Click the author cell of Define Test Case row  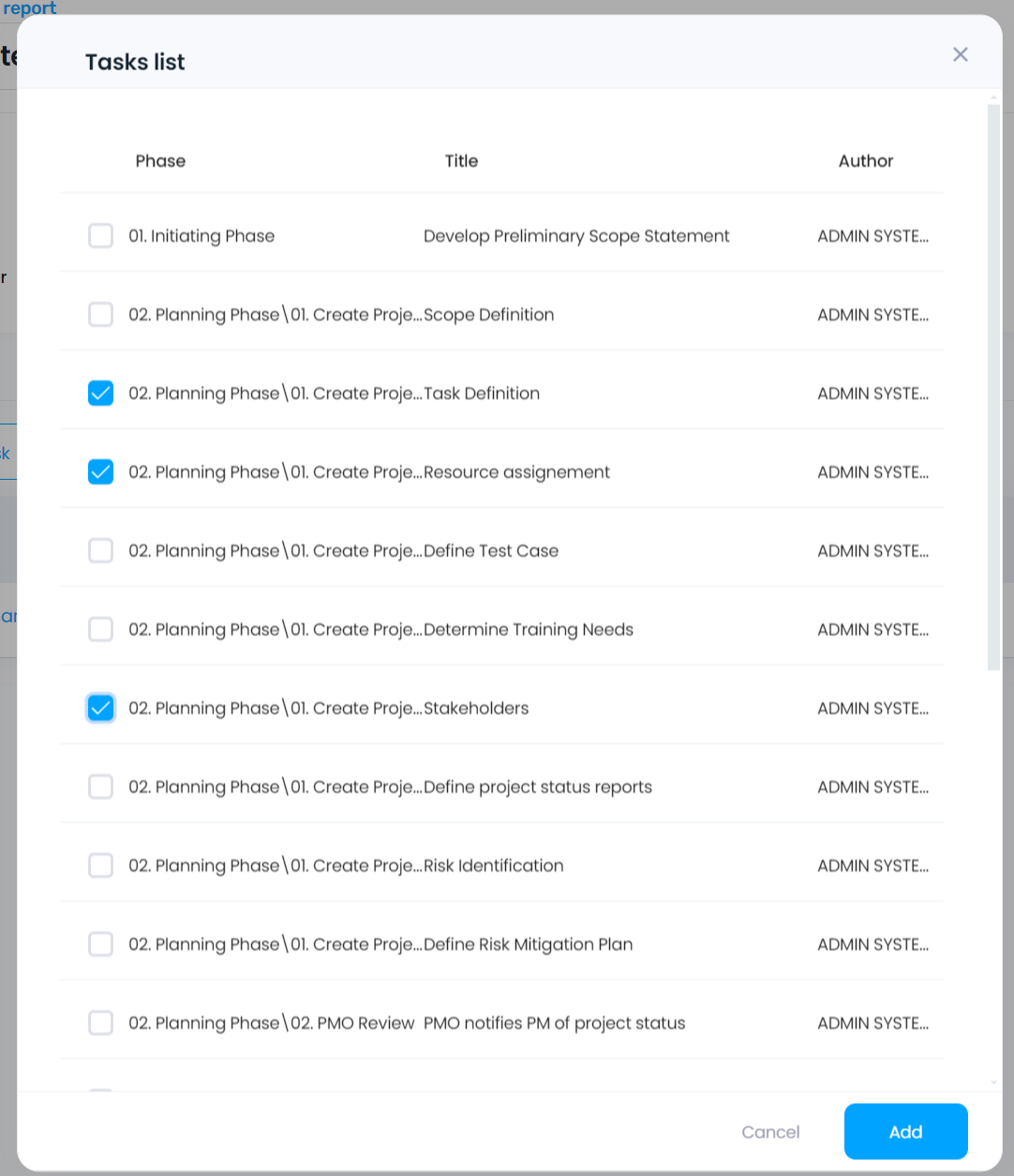click(872, 551)
